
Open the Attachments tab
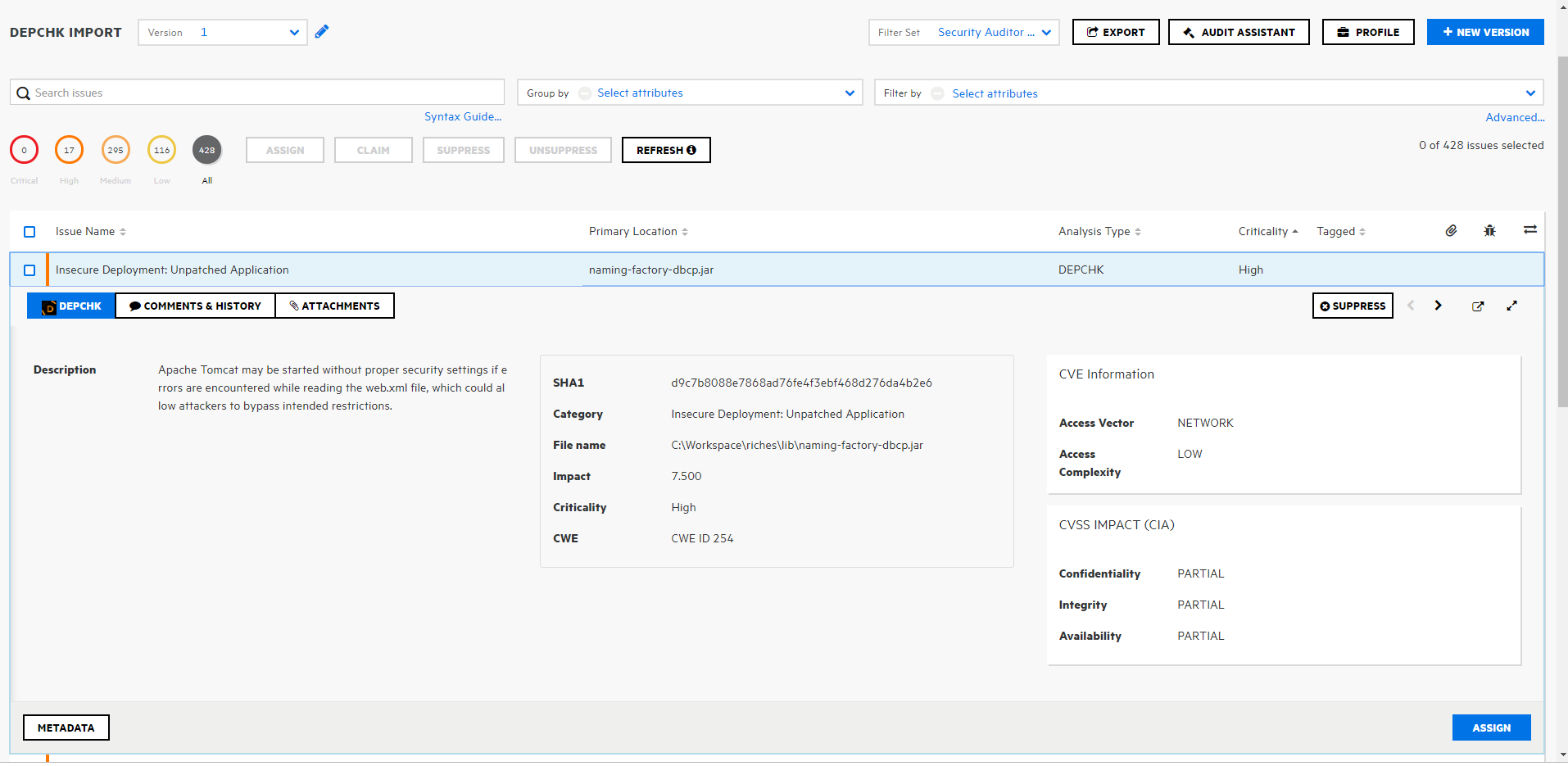334,306
